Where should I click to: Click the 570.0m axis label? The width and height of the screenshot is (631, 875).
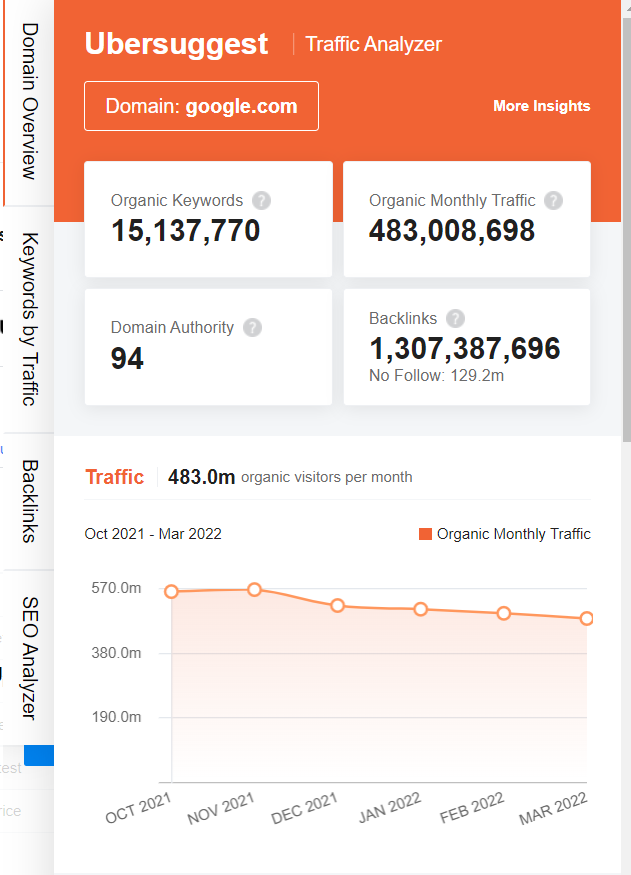pos(116,588)
